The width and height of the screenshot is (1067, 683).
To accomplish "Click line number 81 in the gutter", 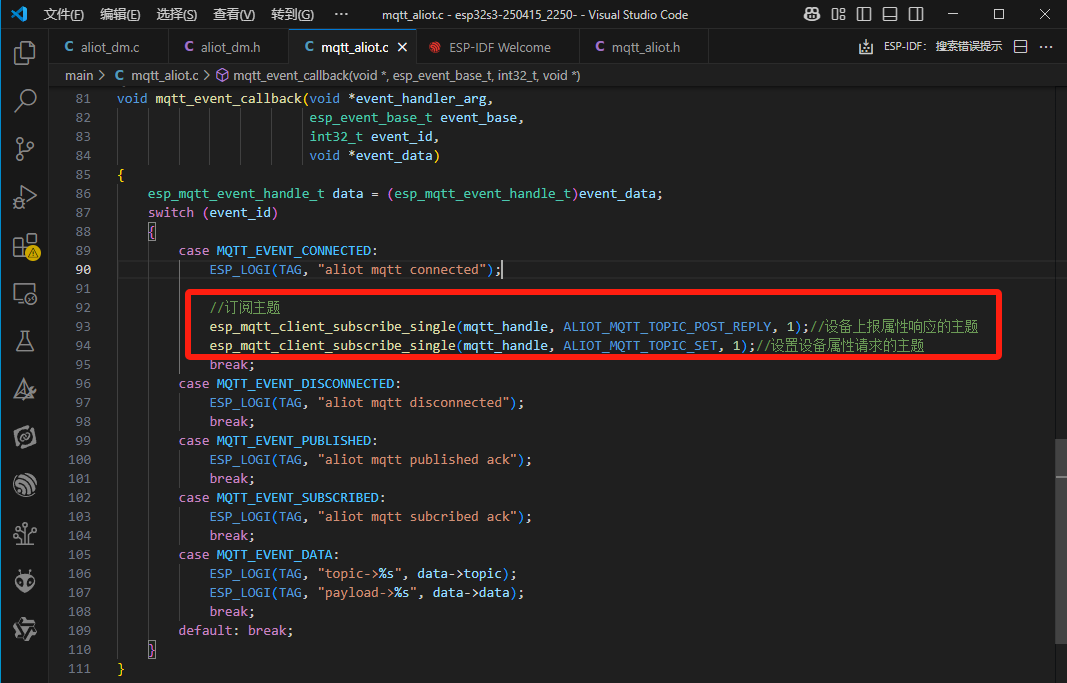I will point(82,99).
